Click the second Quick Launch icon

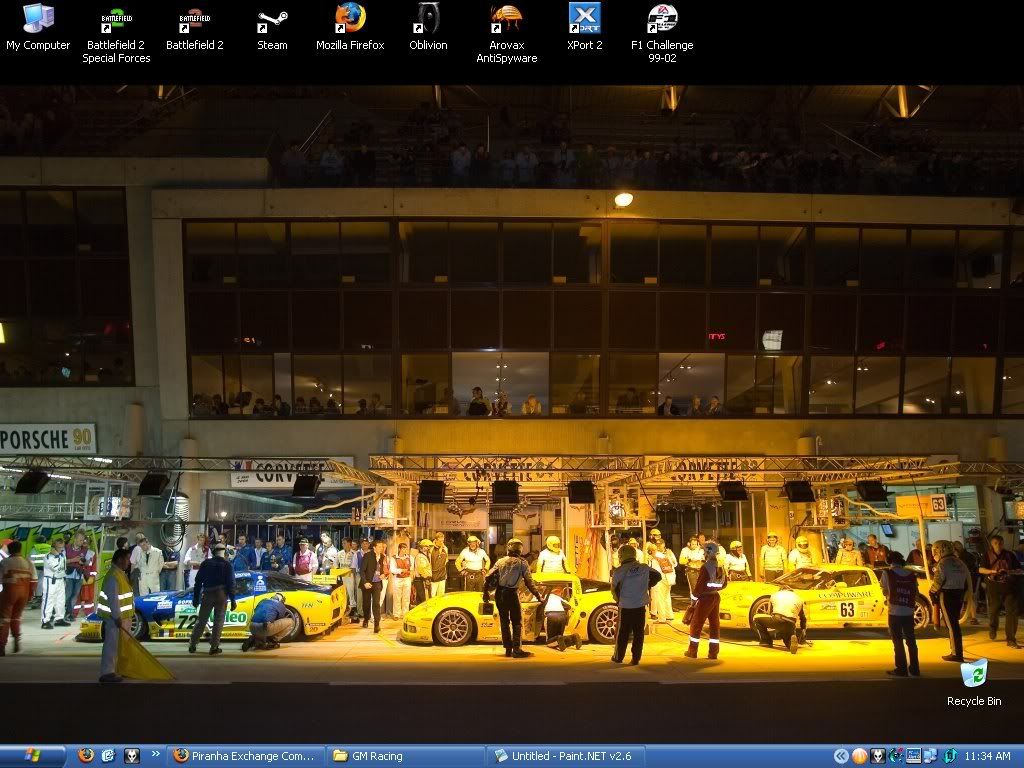pyautogui.click(x=108, y=756)
